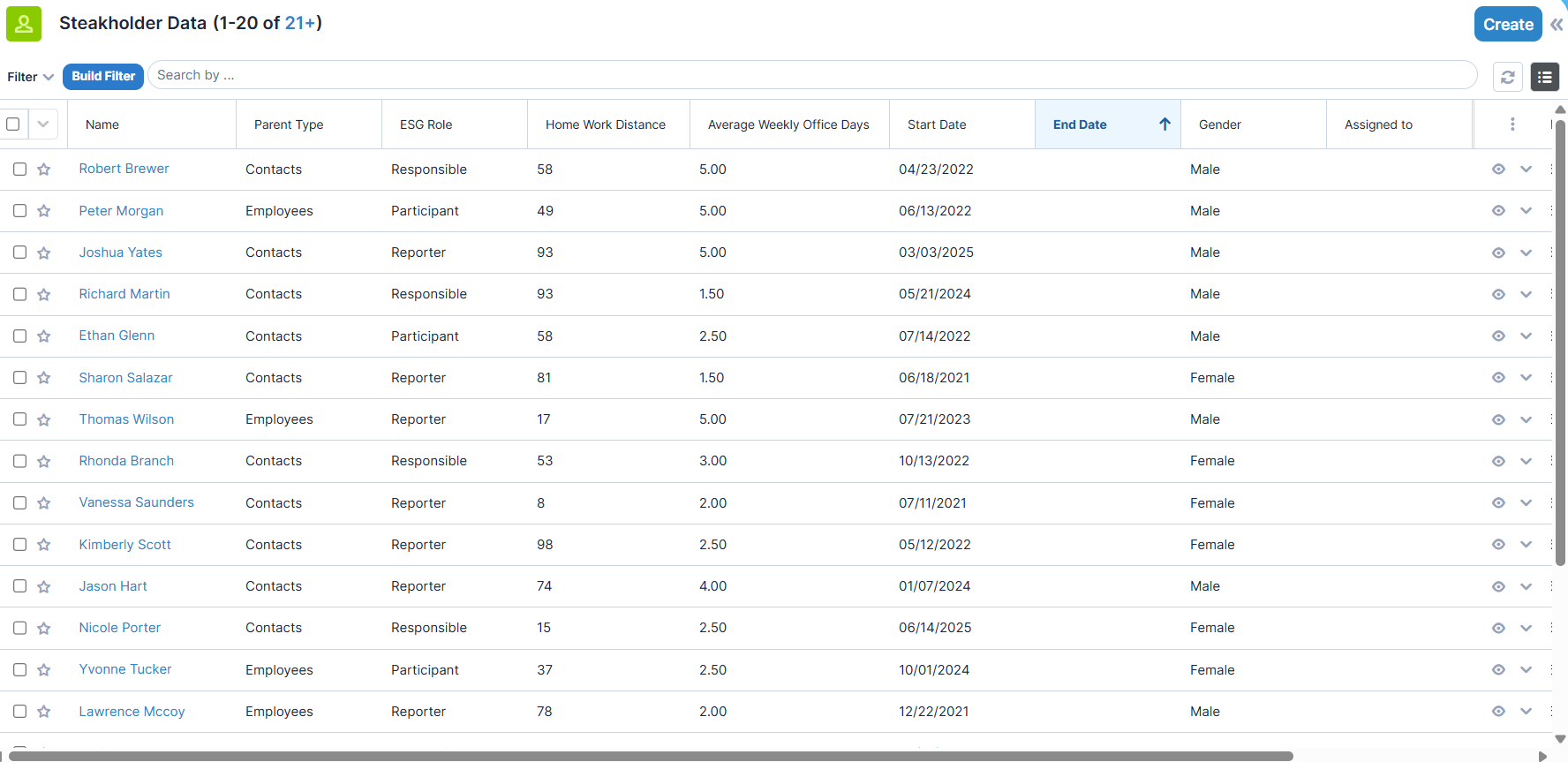Open actions chevron for Yvonne Tucker
The width and height of the screenshot is (1568, 762).
pos(1526,670)
